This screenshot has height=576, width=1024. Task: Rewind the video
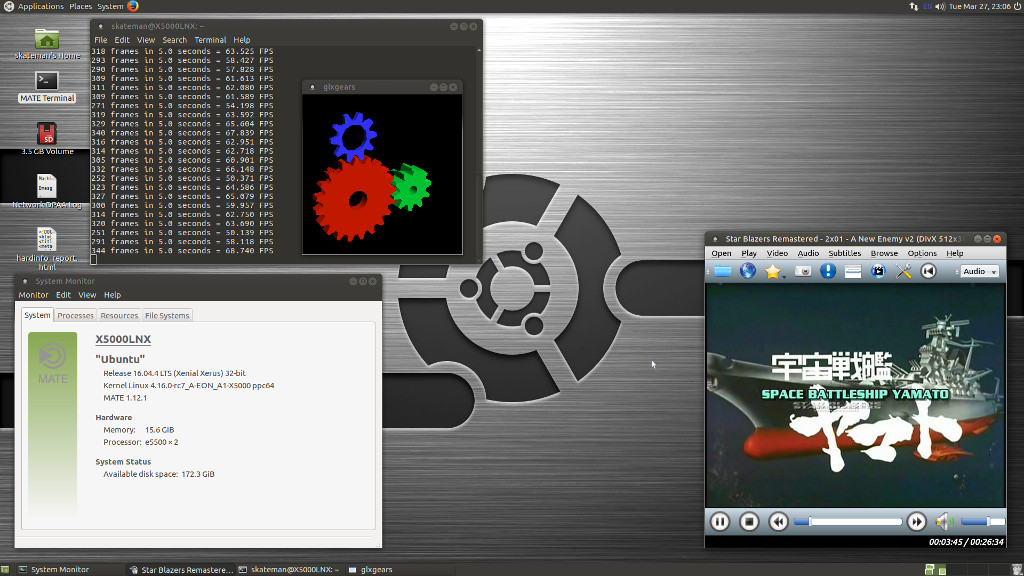pyautogui.click(x=778, y=521)
